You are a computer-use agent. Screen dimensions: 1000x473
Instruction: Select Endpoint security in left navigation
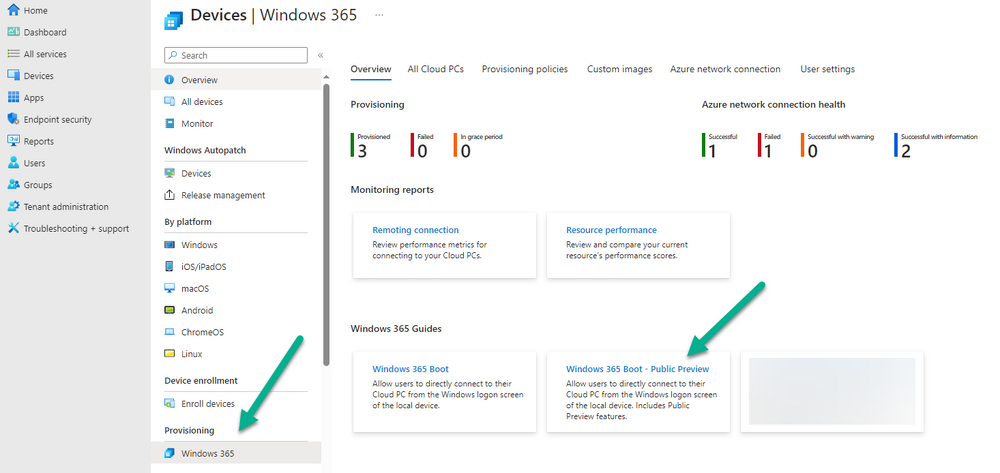click(x=58, y=119)
